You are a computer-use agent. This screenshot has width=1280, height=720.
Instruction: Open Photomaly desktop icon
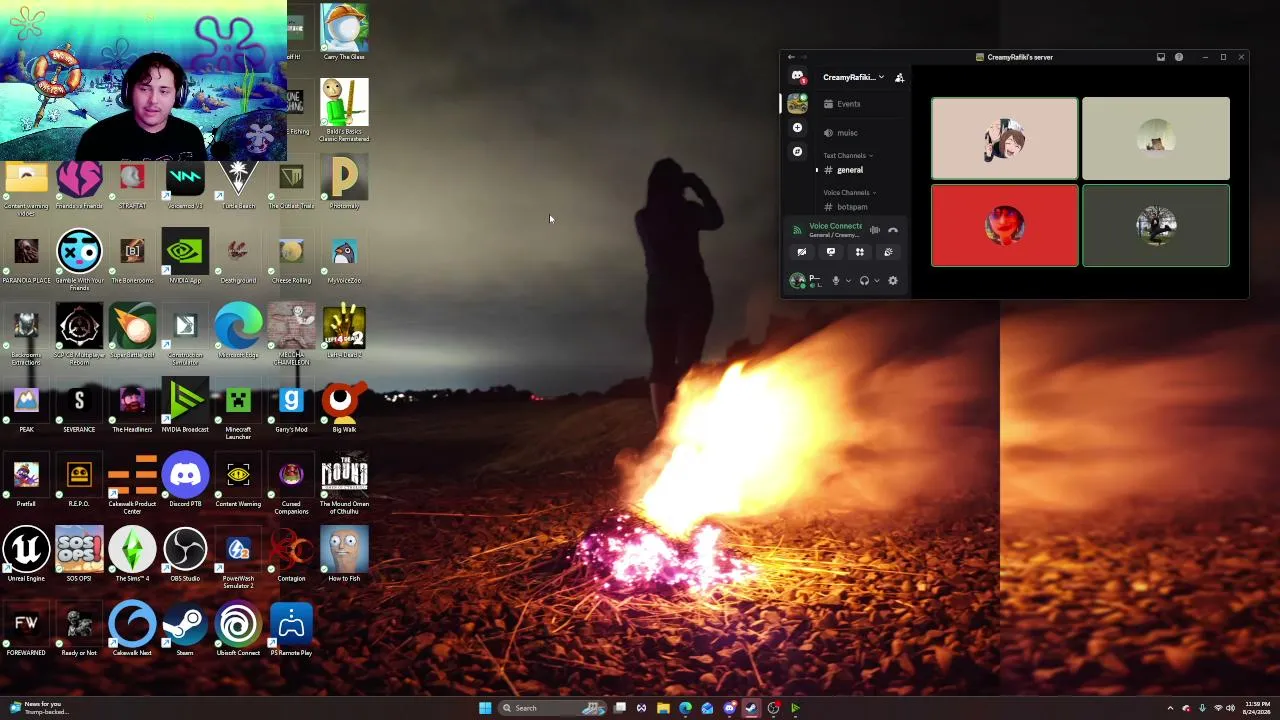pos(344,183)
